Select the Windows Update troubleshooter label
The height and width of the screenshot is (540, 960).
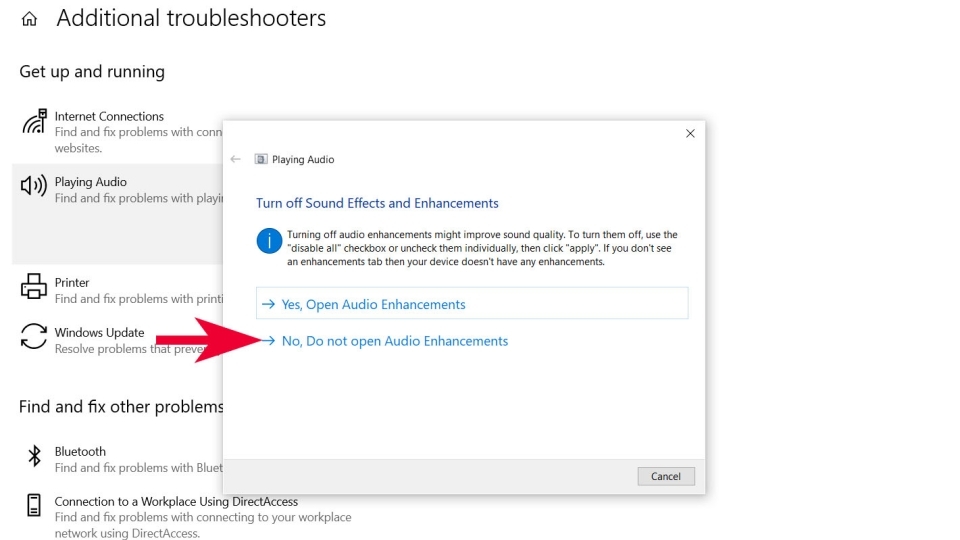tap(99, 332)
